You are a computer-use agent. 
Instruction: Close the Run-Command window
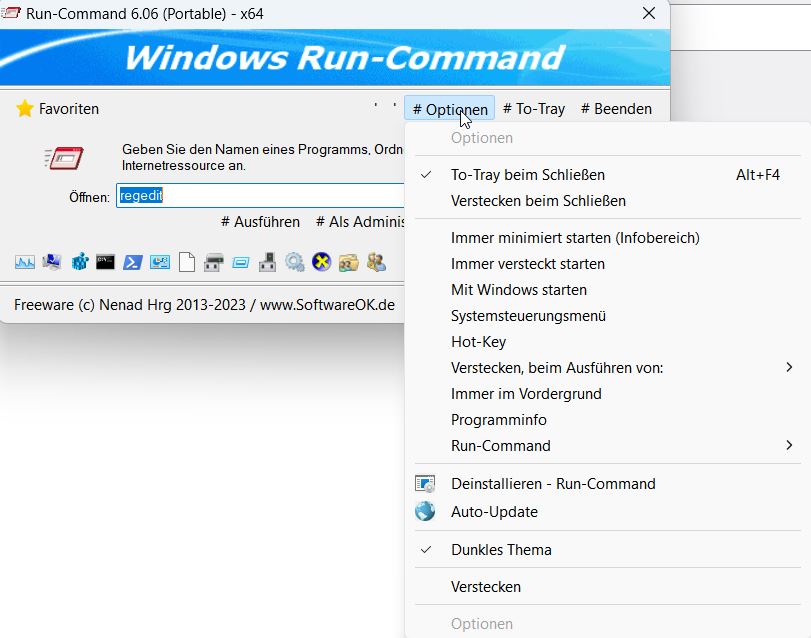pos(649,13)
